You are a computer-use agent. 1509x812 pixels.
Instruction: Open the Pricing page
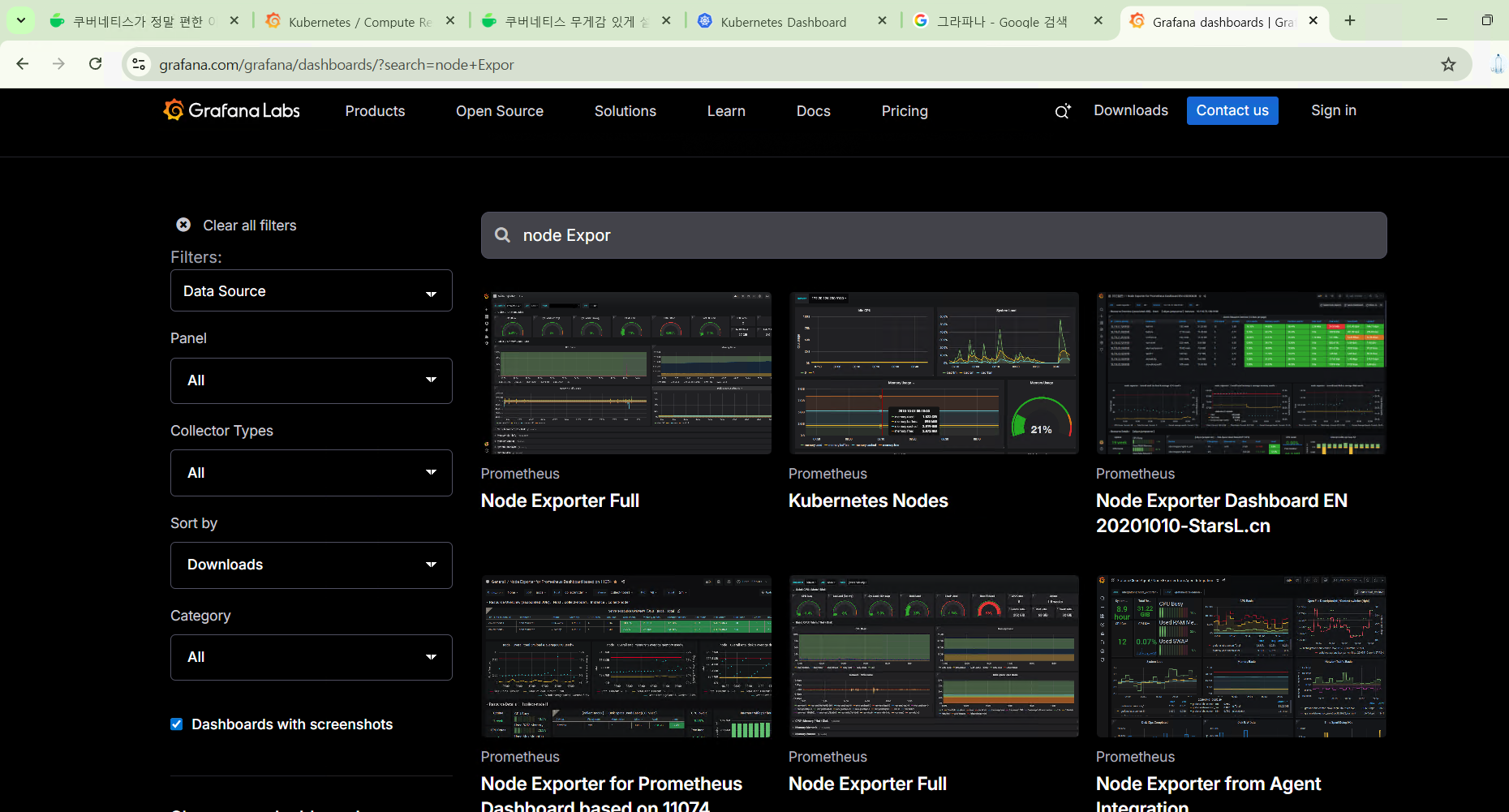905,111
